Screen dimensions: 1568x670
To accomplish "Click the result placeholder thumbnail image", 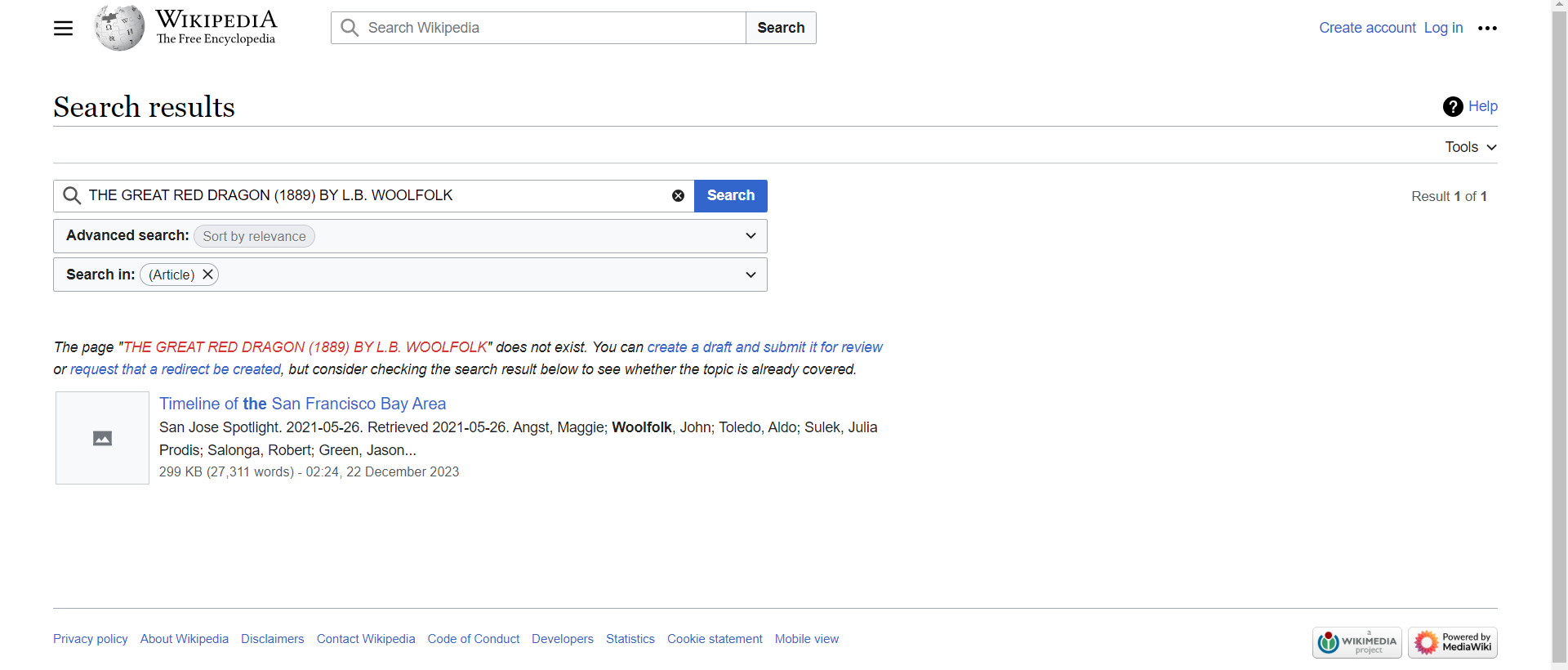I will click(x=102, y=438).
